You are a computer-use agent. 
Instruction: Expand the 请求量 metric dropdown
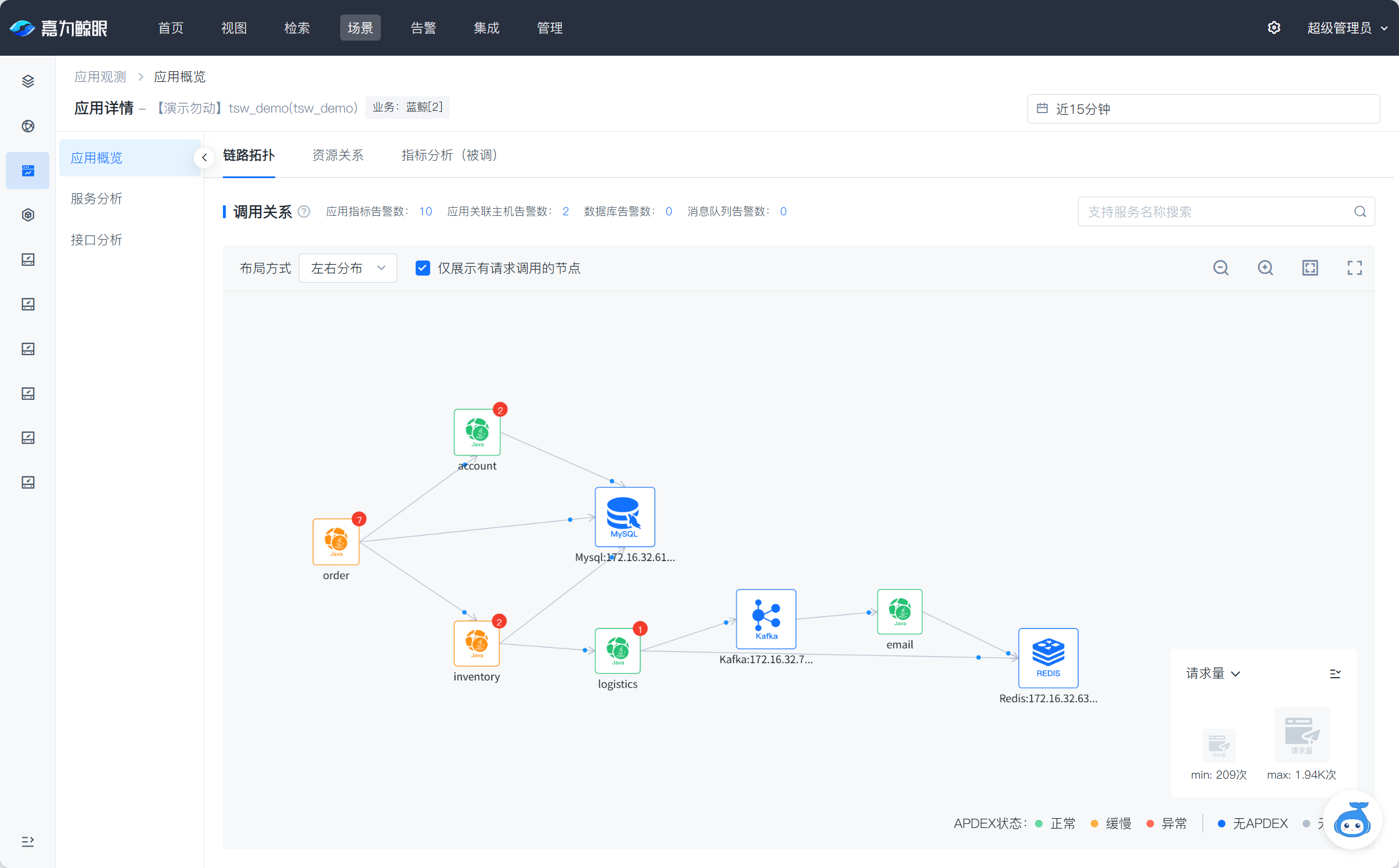tap(1213, 673)
